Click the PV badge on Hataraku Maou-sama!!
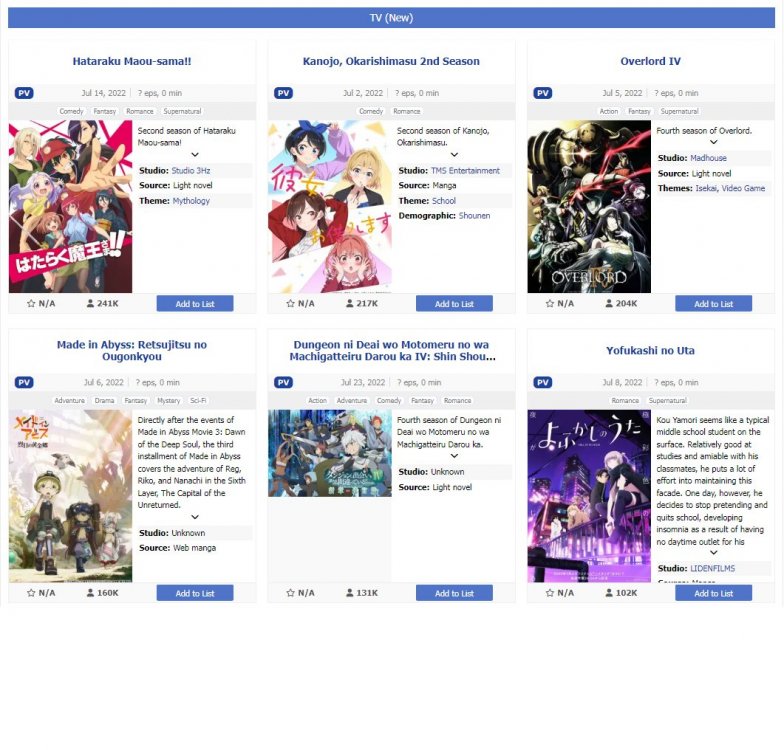The image size is (784, 750). (24, 93)
